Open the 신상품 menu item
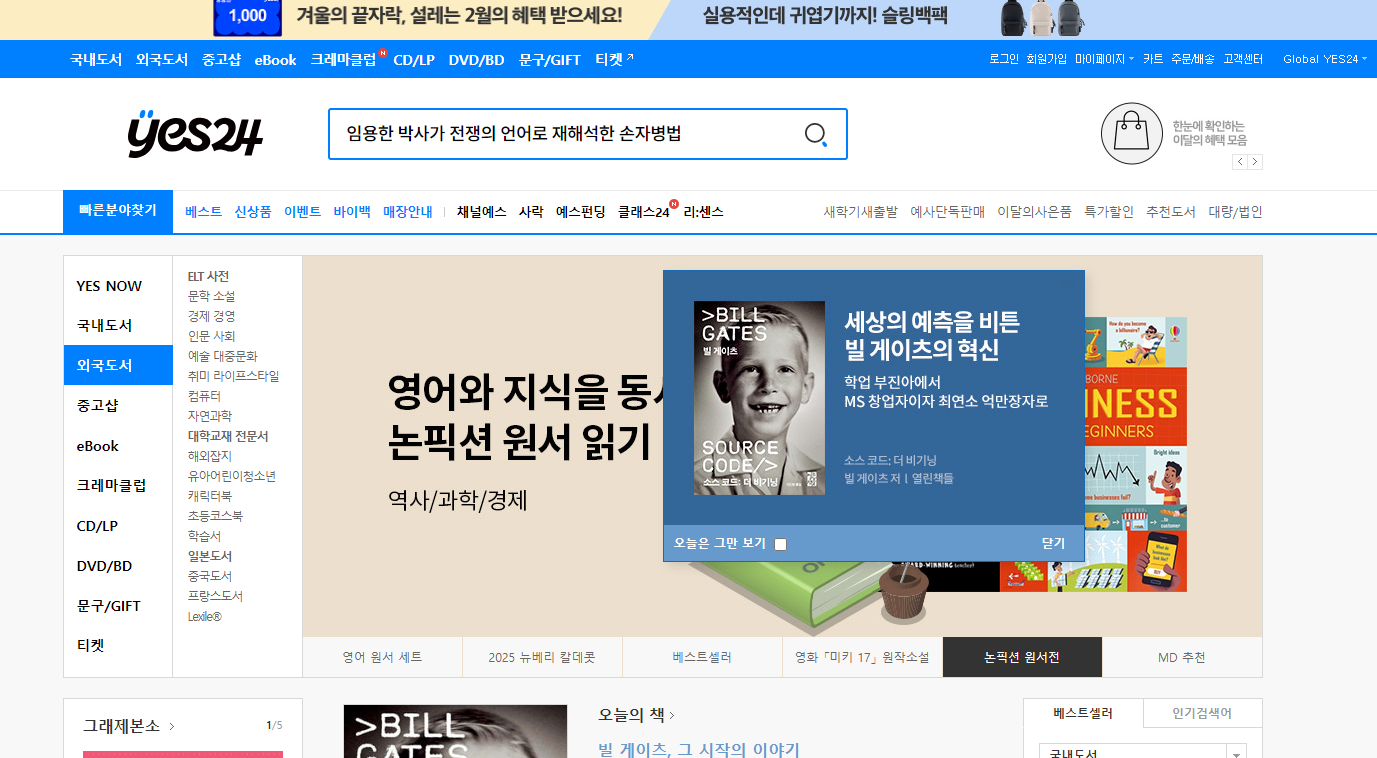 click(253, 212)
